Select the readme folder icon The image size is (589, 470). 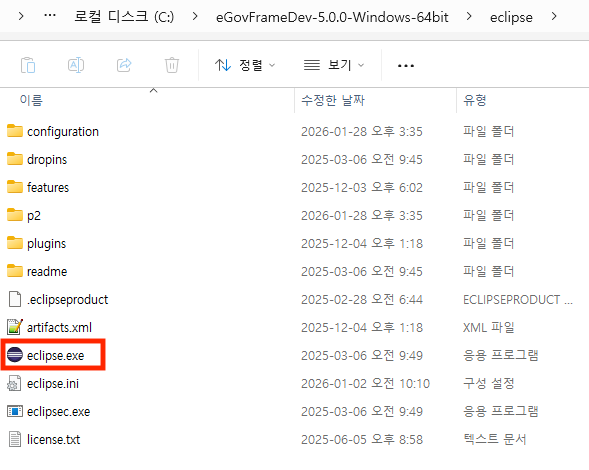point(15,271)
